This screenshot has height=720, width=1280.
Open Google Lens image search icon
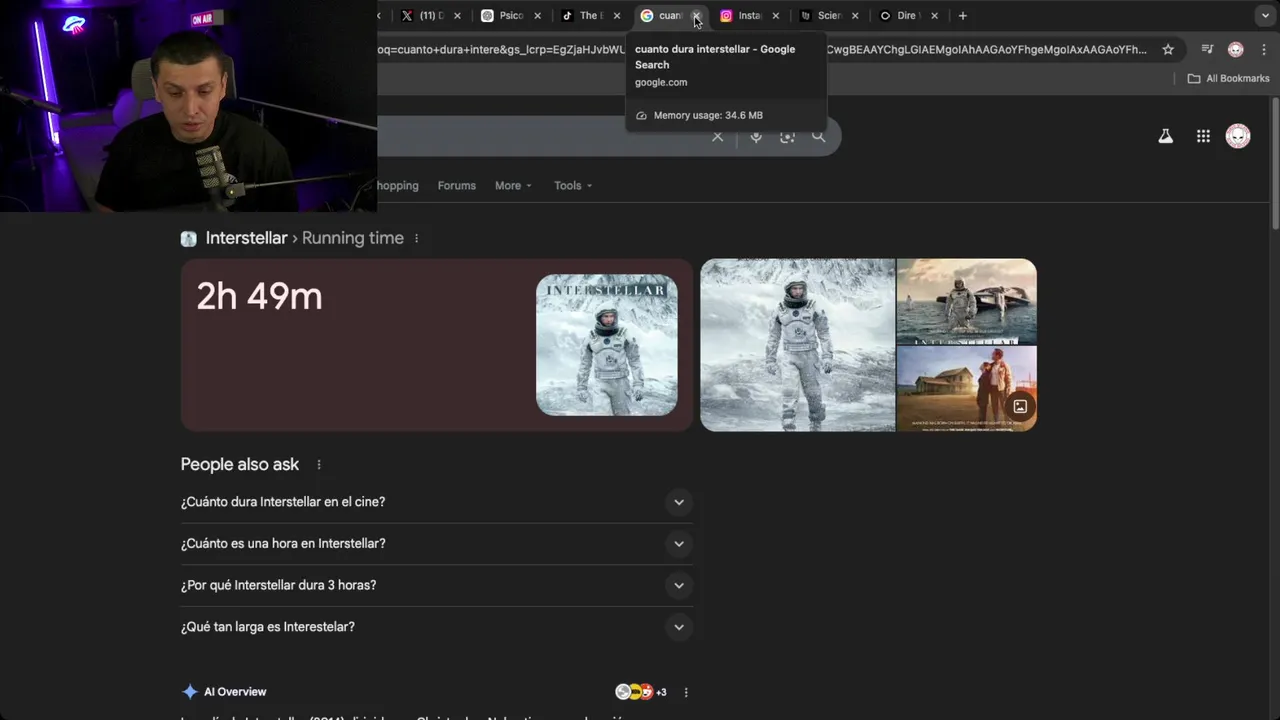pos(787,137)
